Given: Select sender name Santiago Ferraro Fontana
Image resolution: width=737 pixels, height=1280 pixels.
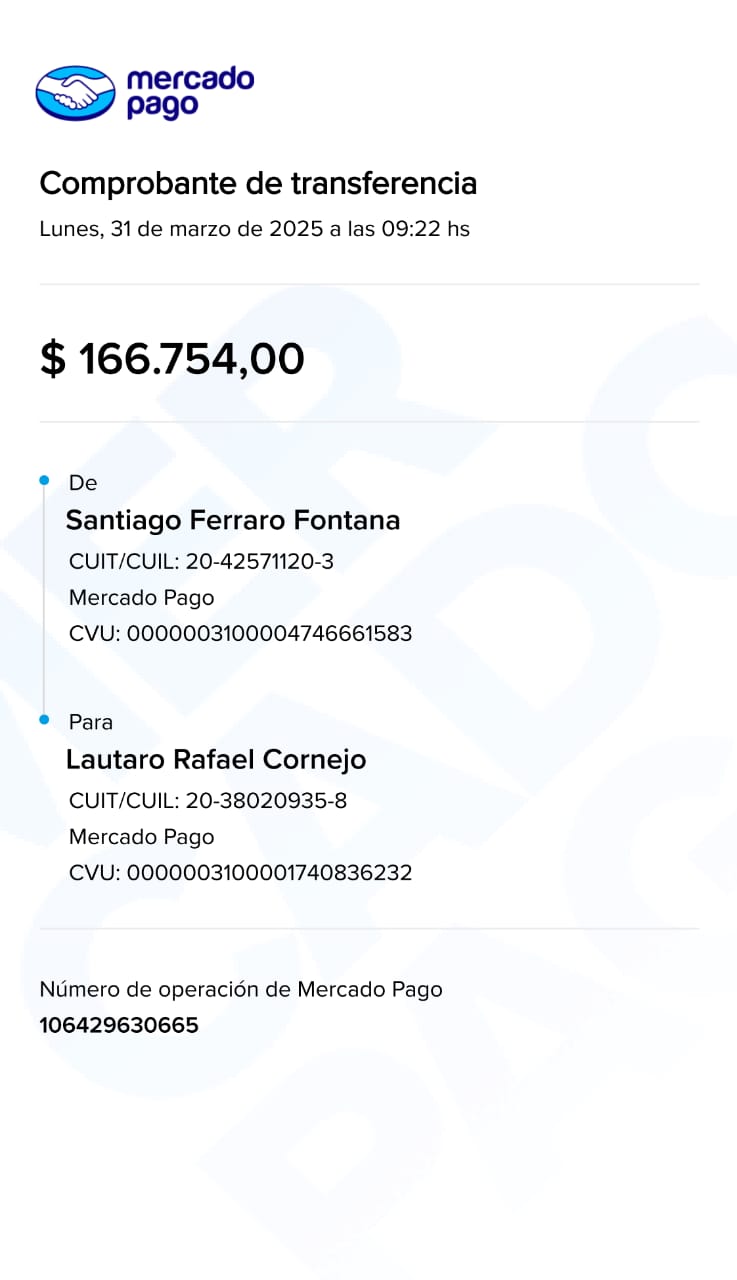Looking at the screenshot, I should 233,521.
